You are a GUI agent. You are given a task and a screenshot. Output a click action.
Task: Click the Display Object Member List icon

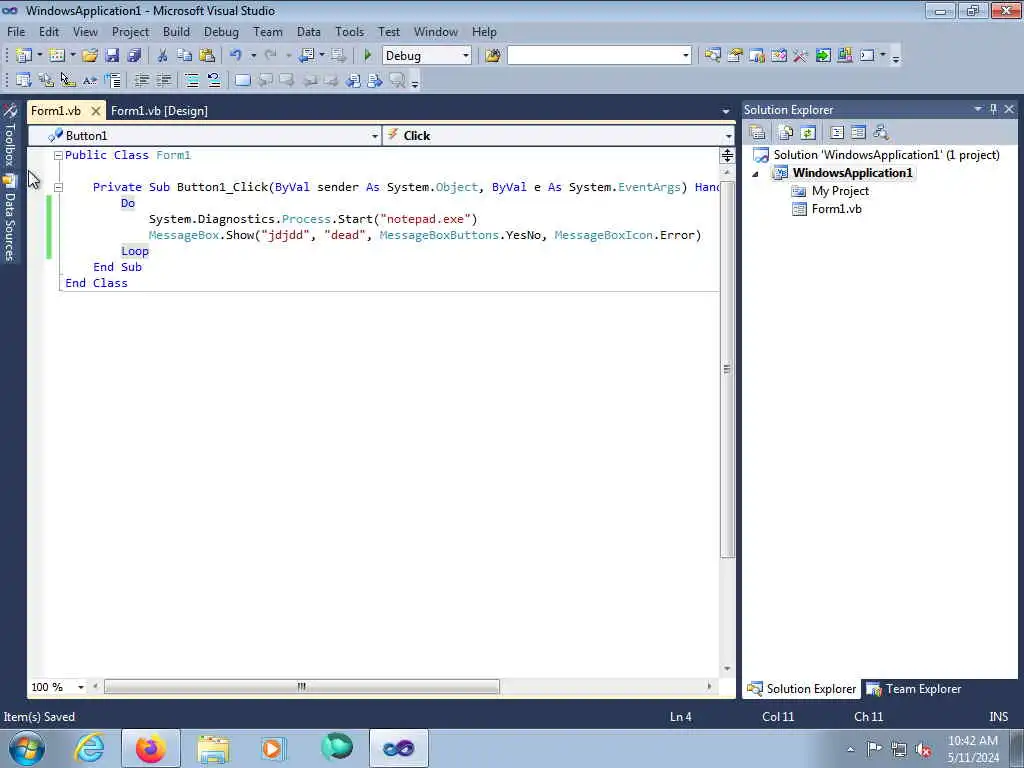24,80
